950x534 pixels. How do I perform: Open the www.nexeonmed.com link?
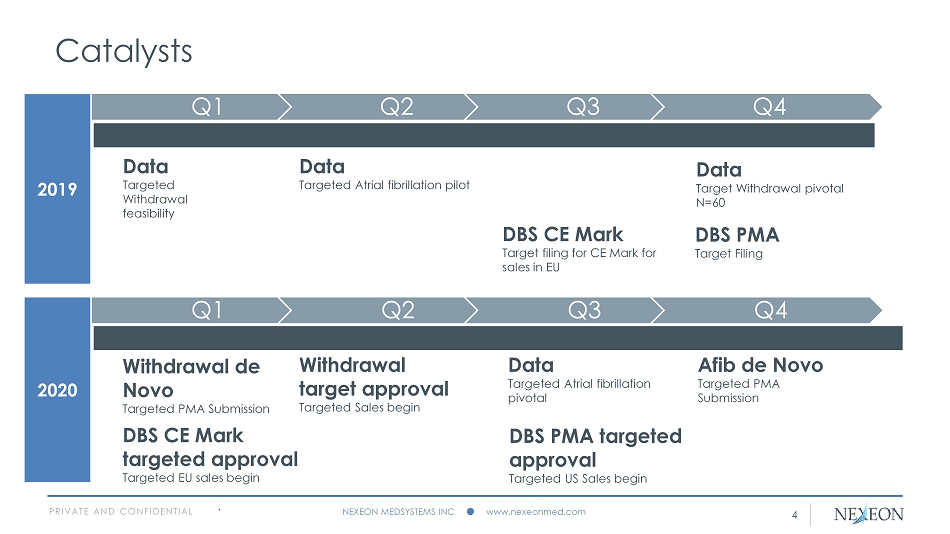[535, 512]
